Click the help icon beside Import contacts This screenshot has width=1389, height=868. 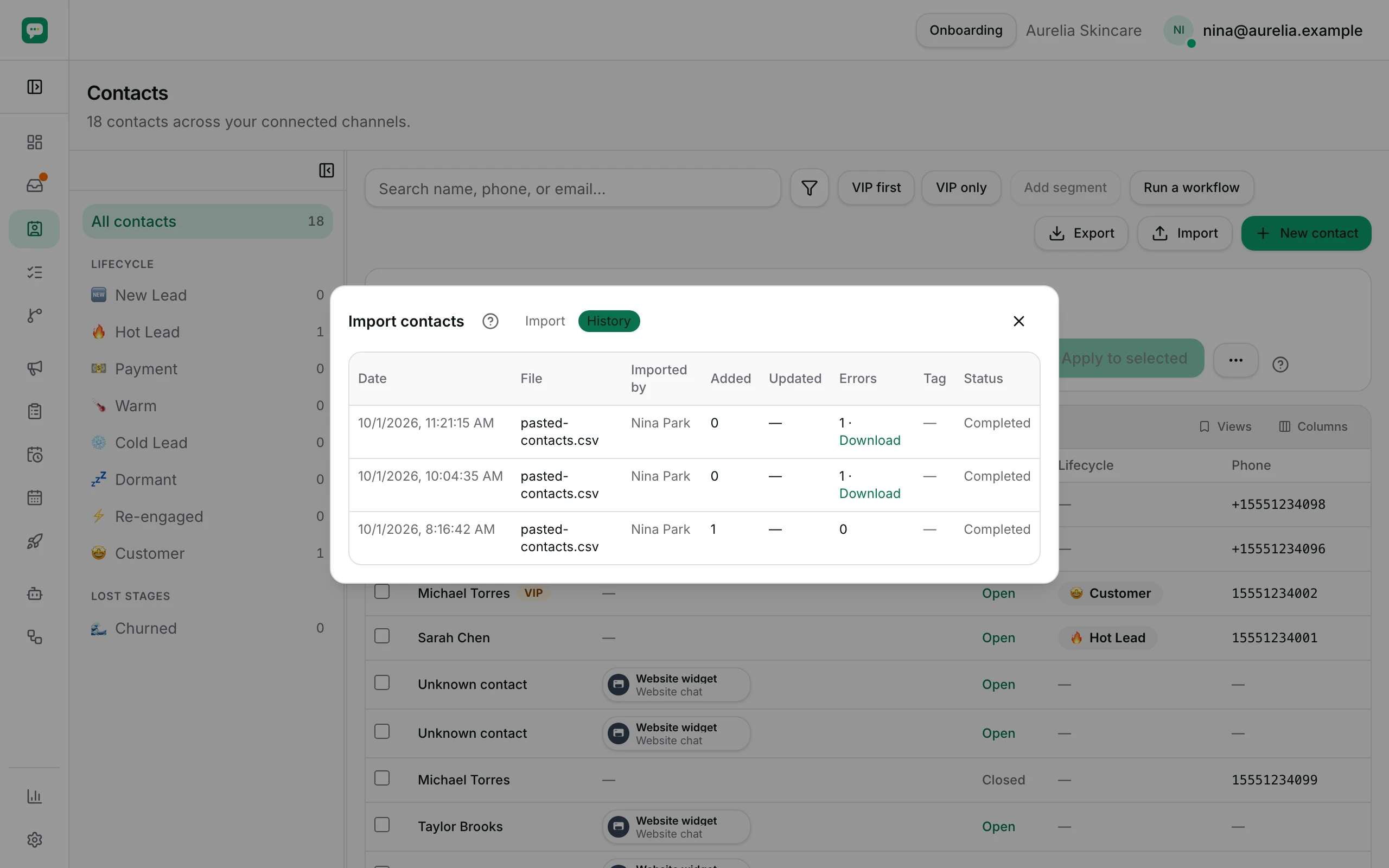point(490,321)
